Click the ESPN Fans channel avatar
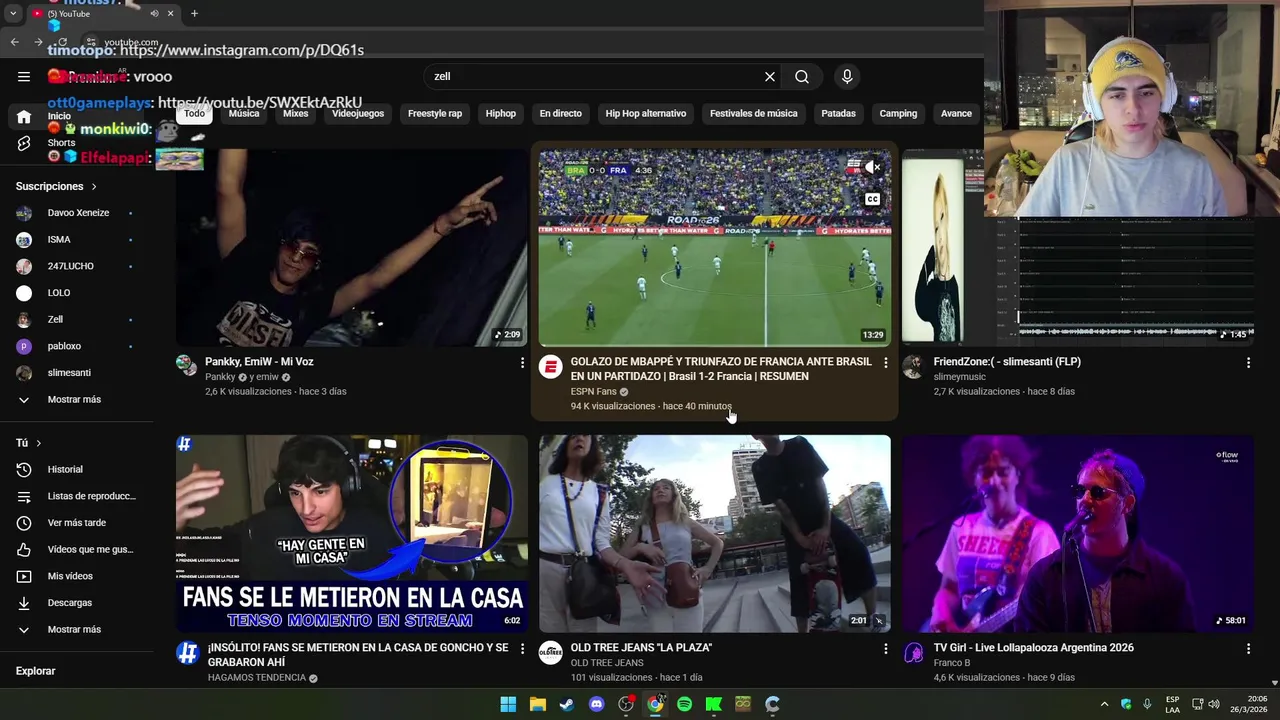 click(550, 366)
